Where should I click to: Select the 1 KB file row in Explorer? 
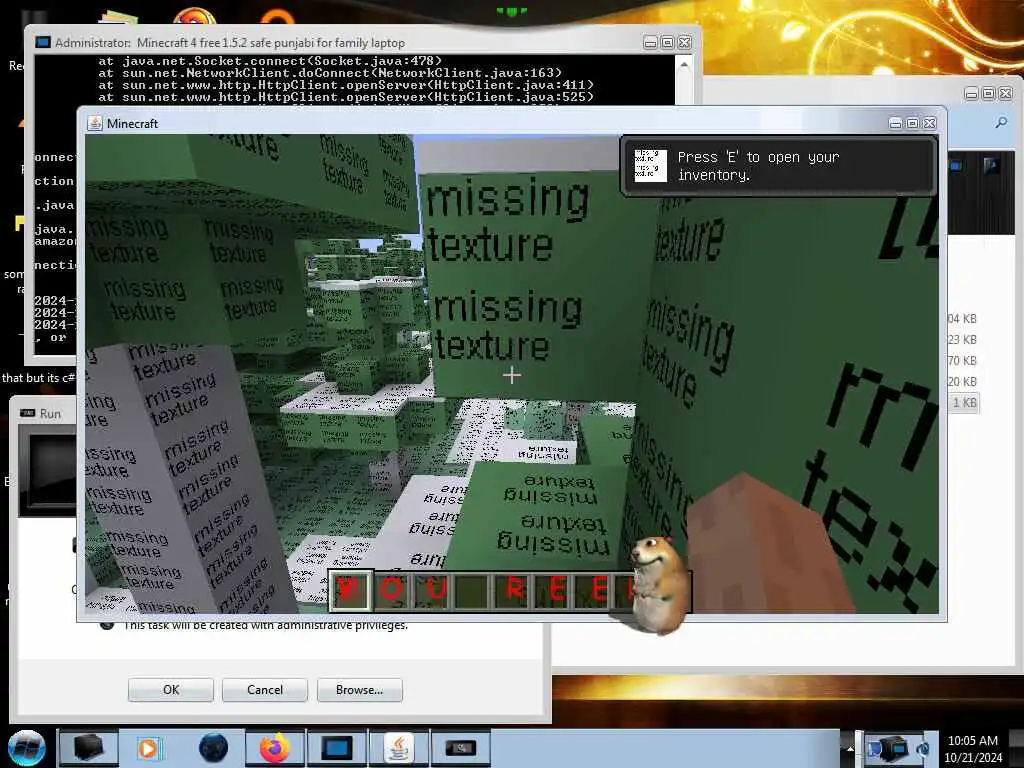[x=963, y=402]
